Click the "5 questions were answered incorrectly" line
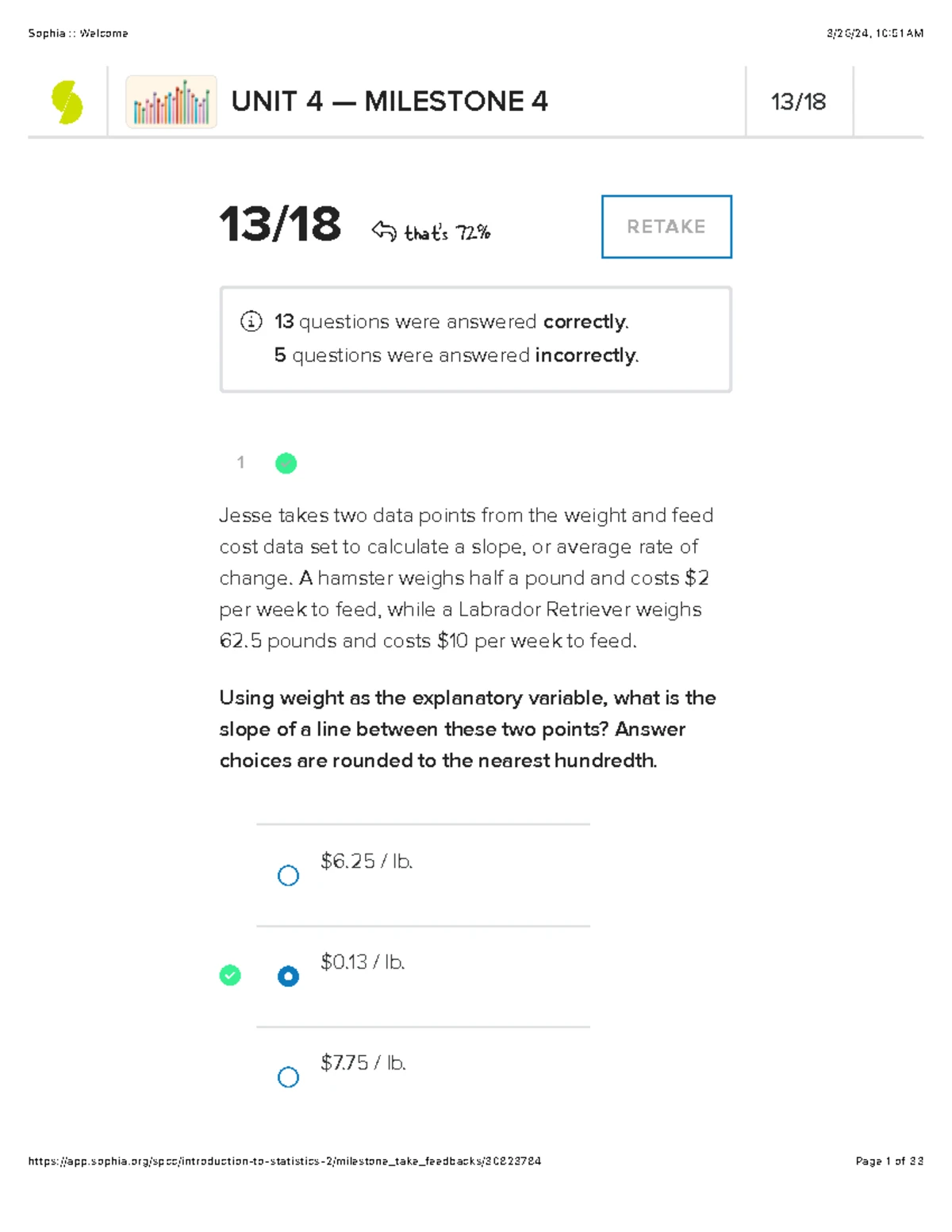This screenshot has width=952, height=1232. pos(456,355)
